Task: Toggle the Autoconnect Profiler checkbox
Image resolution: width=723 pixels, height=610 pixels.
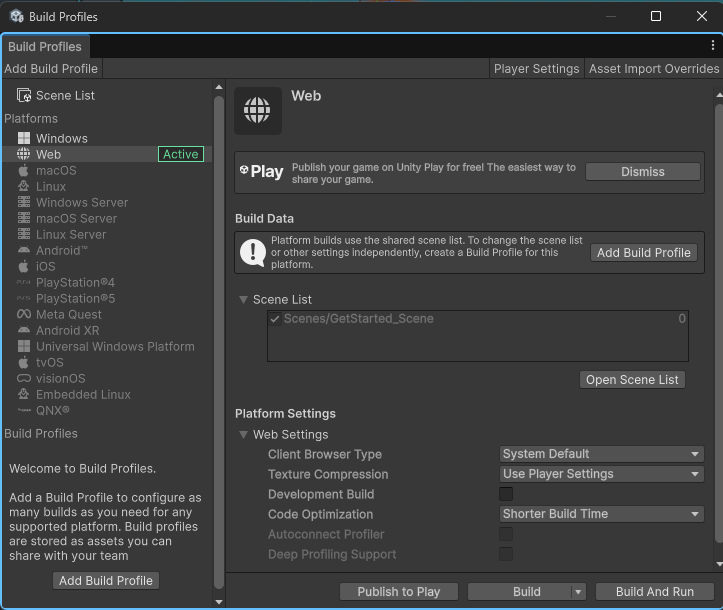Action: tap(506, 534)
